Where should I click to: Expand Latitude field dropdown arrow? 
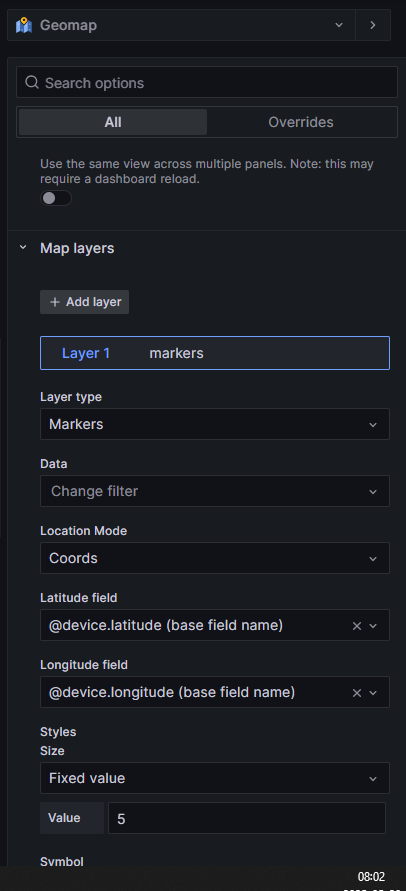(373, 626)
